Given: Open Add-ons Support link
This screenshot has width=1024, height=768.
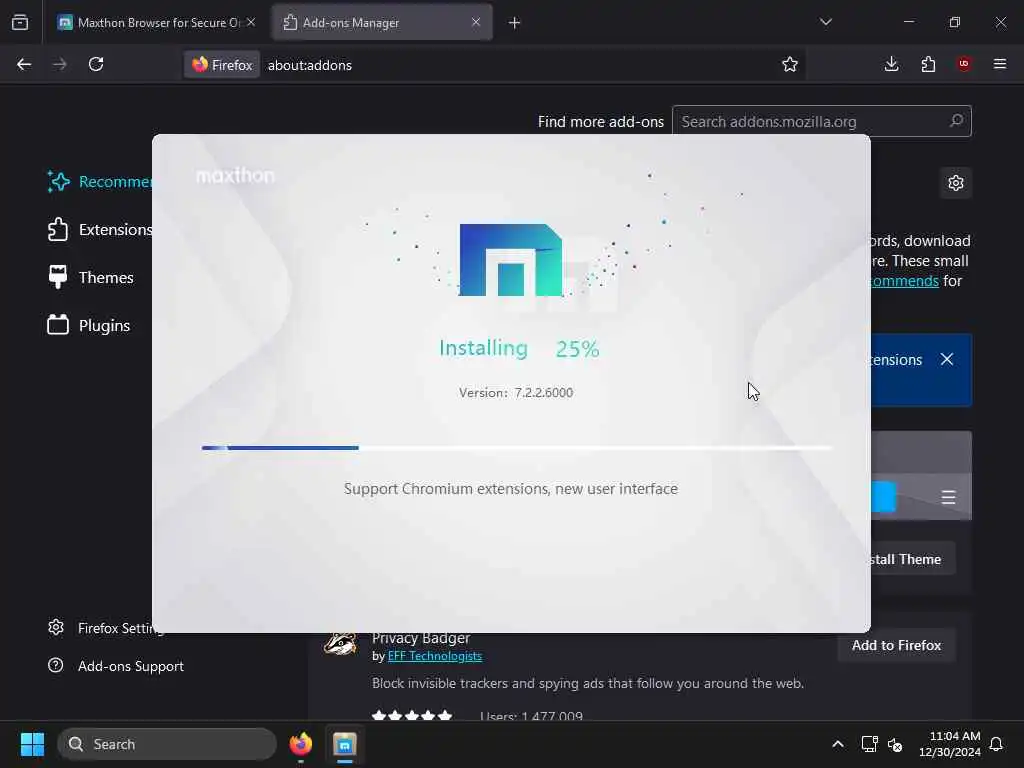Looking at the screenshot, I should (x=116, y=666).
